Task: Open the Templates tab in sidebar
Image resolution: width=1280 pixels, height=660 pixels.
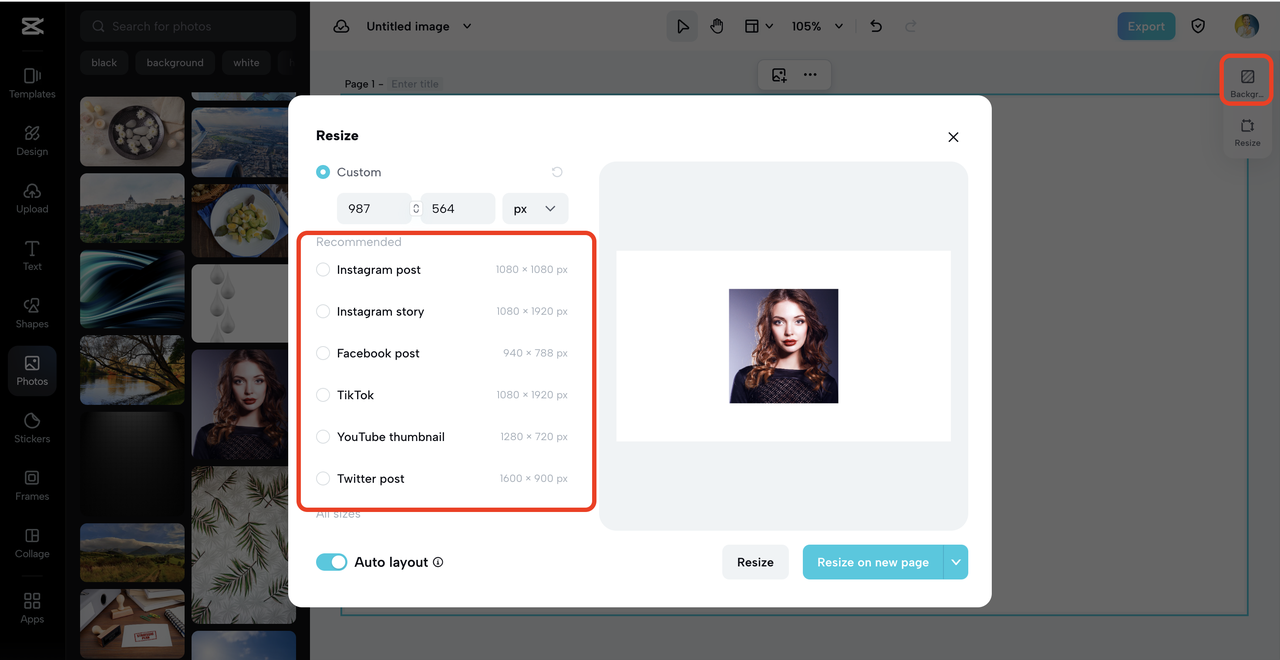Action: click(x=32, y=82)
